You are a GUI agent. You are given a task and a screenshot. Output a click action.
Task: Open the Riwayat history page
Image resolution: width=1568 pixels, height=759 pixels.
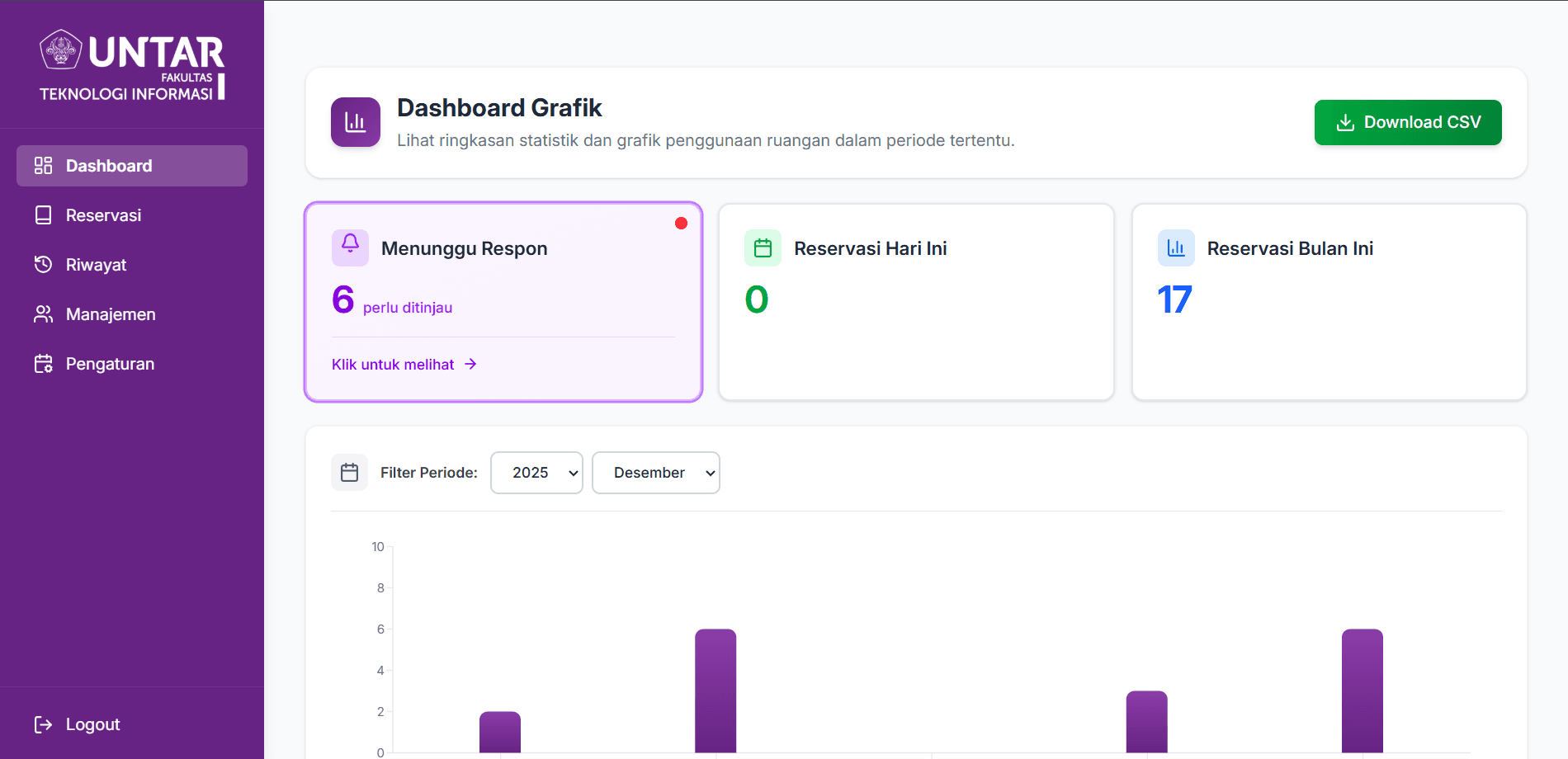96,265
